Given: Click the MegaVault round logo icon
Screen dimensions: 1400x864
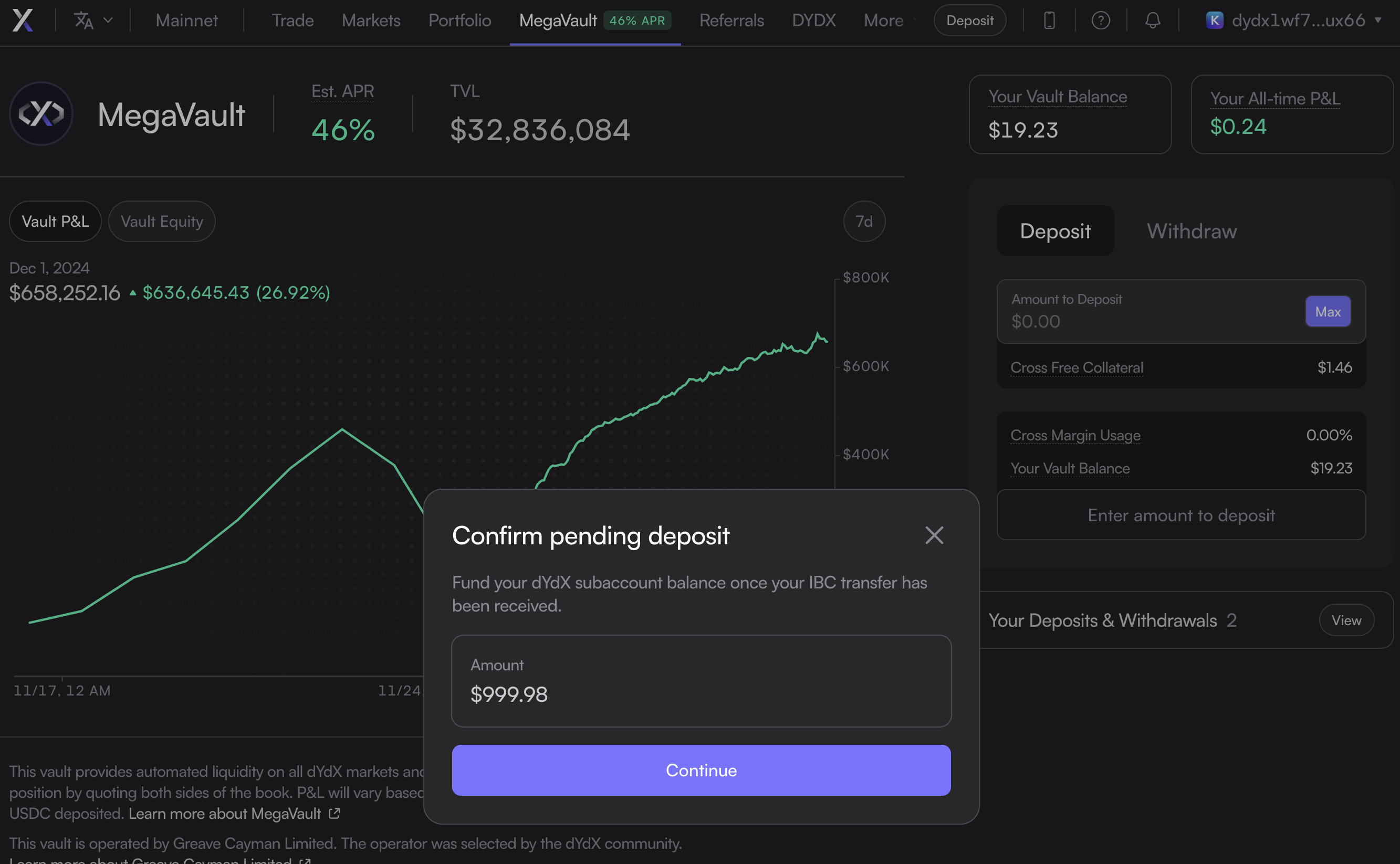Looking at the screenshot, I should (41, 114).
